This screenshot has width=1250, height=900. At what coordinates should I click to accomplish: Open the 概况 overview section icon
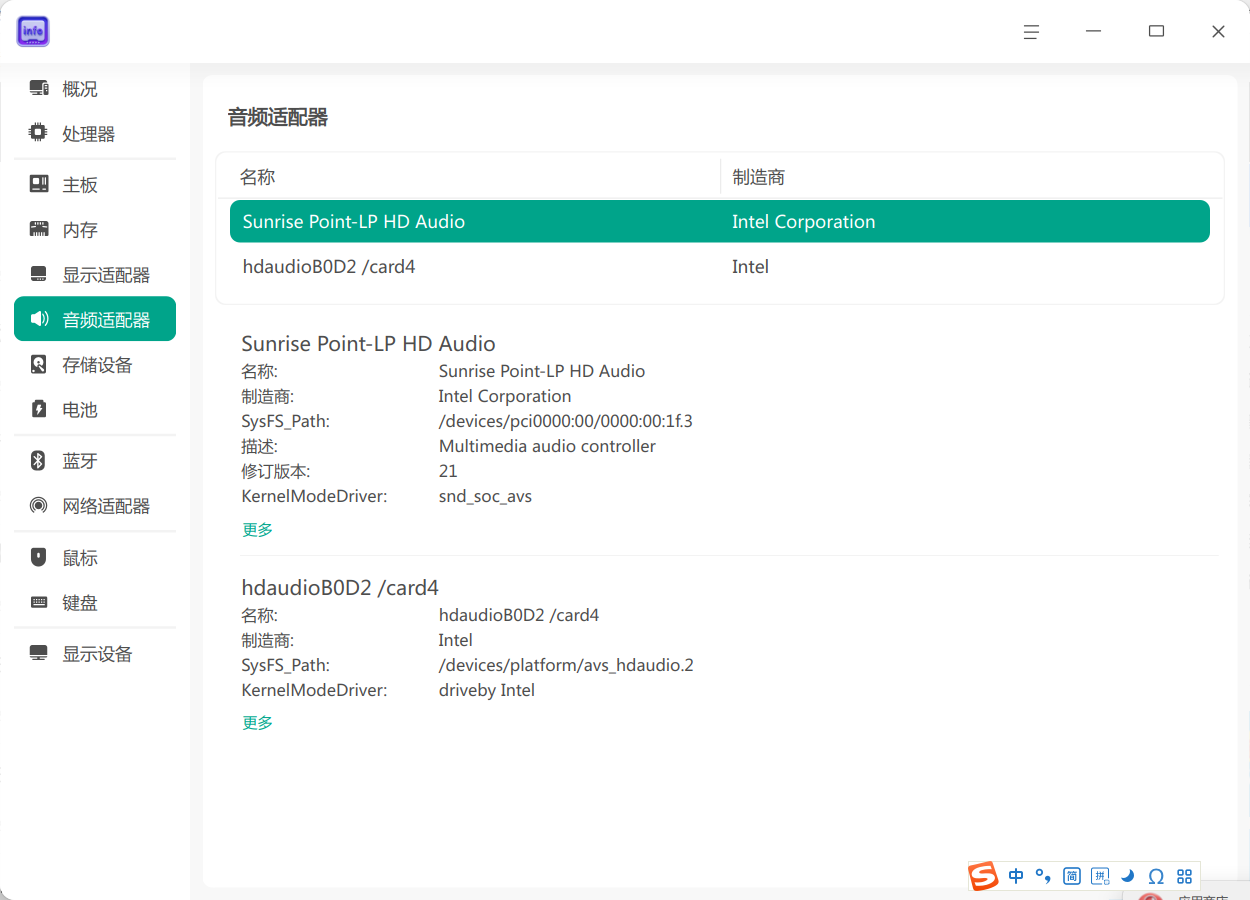(x=39, y=89)
